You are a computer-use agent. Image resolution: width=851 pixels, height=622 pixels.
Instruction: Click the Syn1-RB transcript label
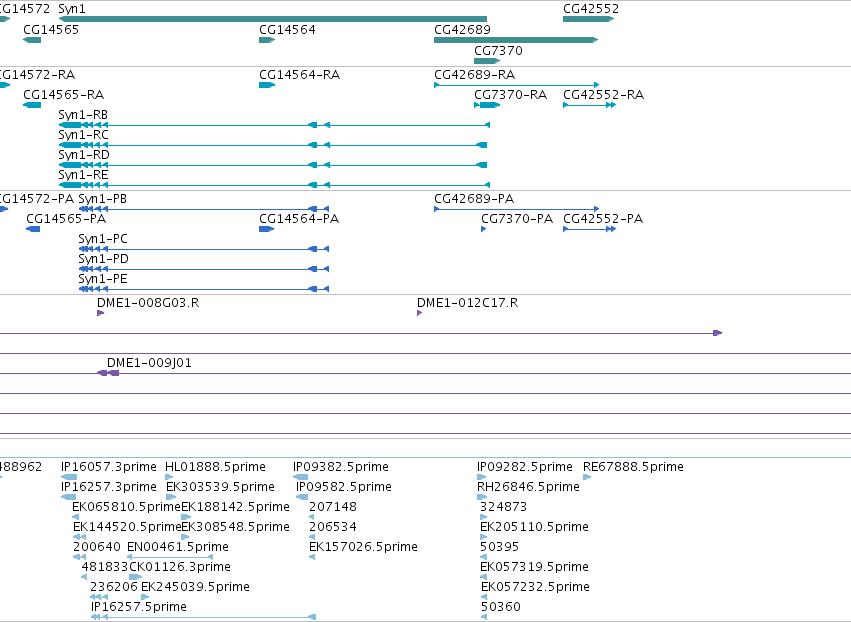[x=83, y=115]
